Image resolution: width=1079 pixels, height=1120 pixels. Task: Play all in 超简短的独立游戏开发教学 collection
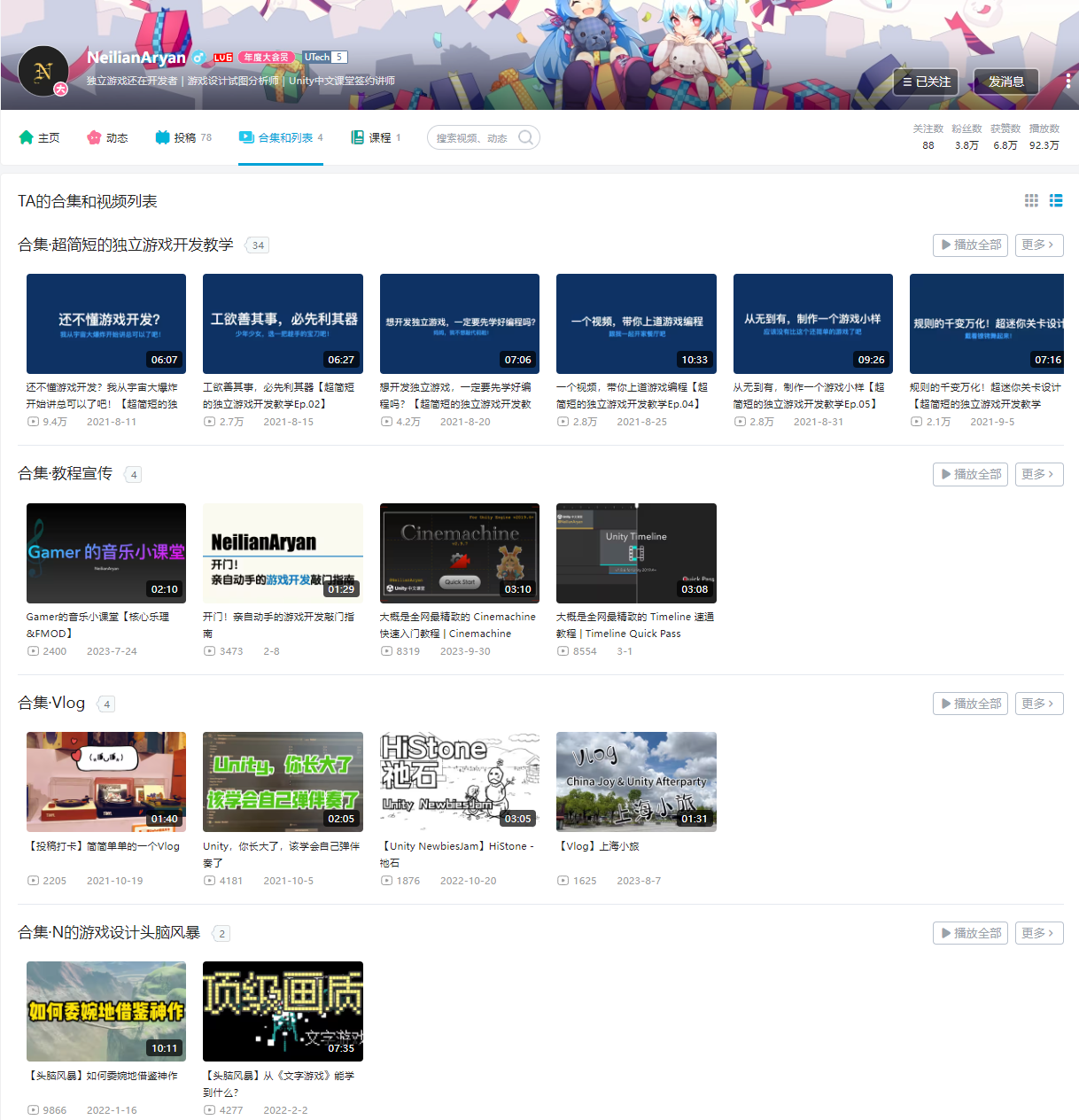click(971, 245)
